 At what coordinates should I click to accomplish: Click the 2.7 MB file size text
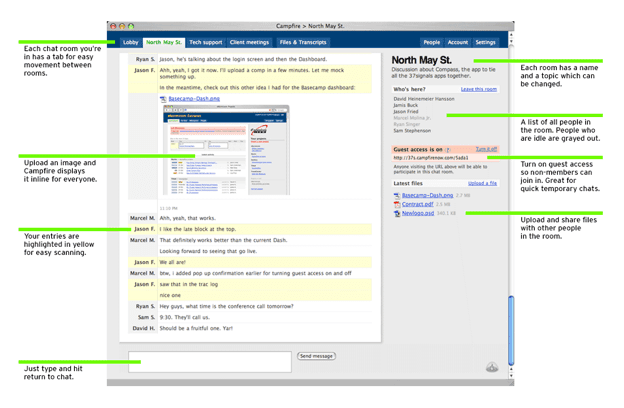[463, 195]
